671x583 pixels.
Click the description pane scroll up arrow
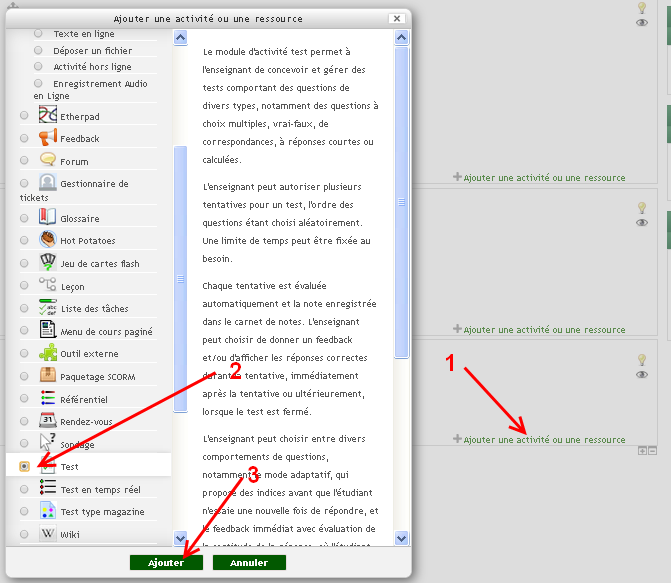point(401,38)
